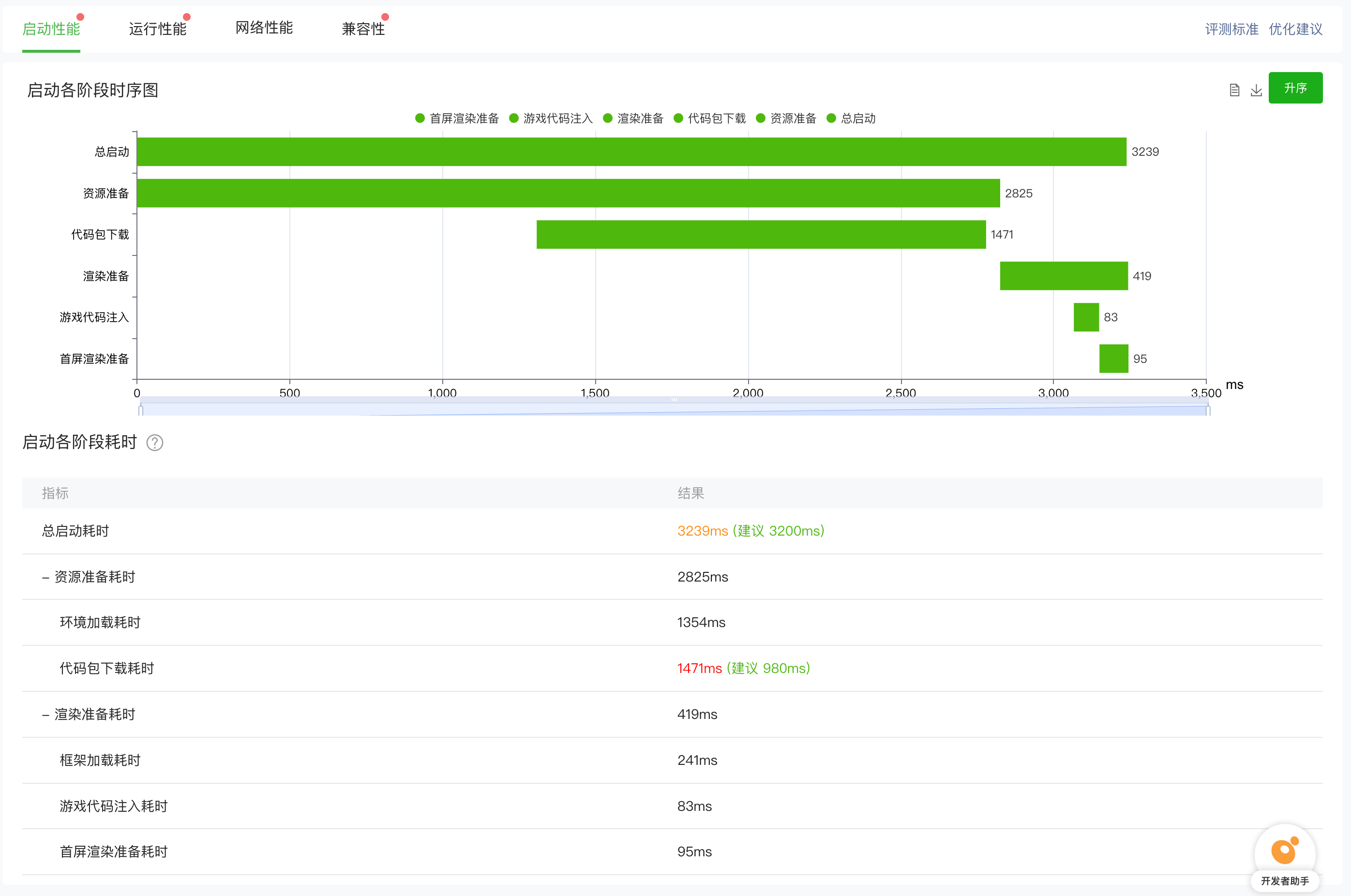Switch to the 网络性能 tab

264,28
